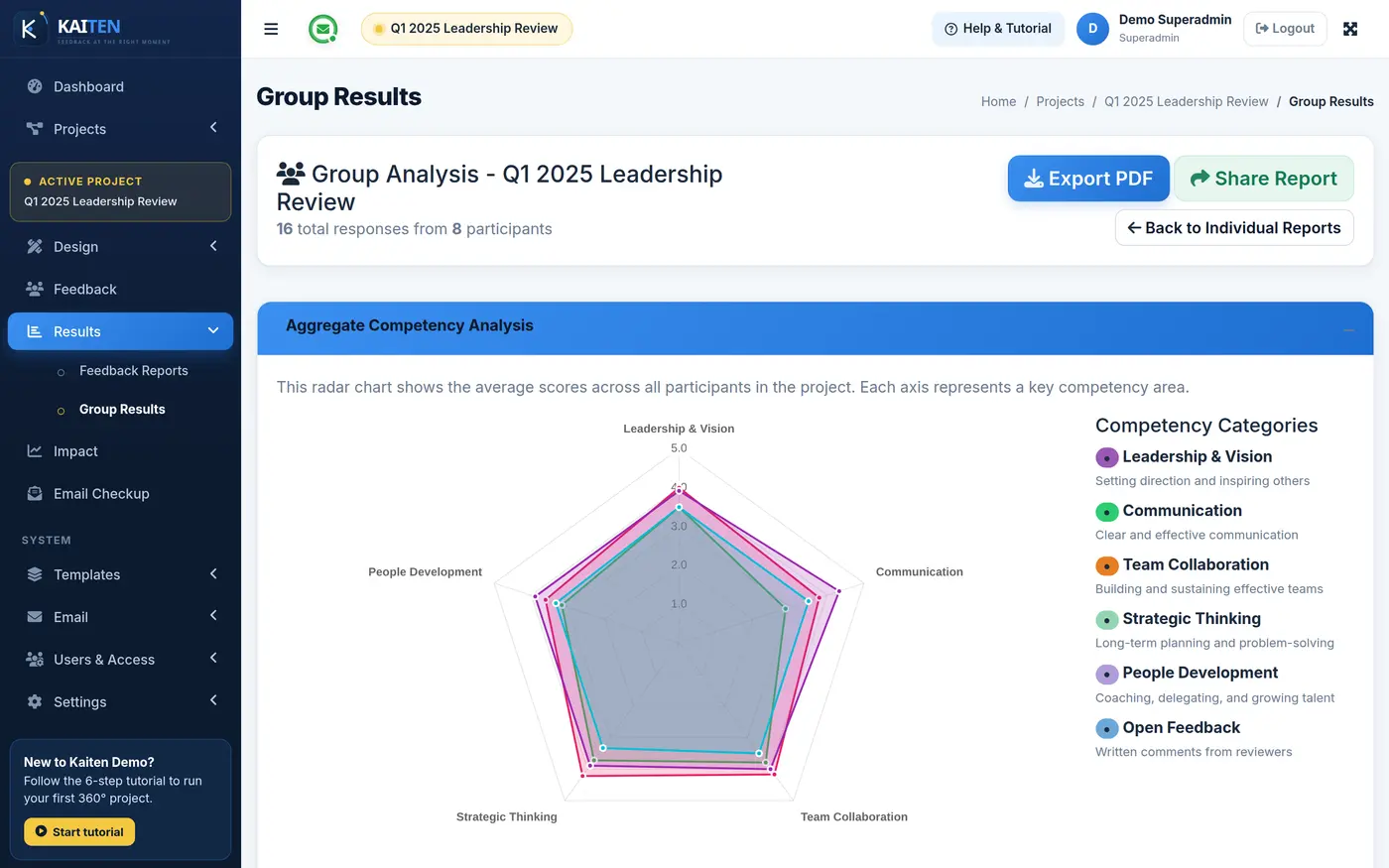Select Group Results submenu item
This screenshot has height=868, width=1389.
pos(120,410)
